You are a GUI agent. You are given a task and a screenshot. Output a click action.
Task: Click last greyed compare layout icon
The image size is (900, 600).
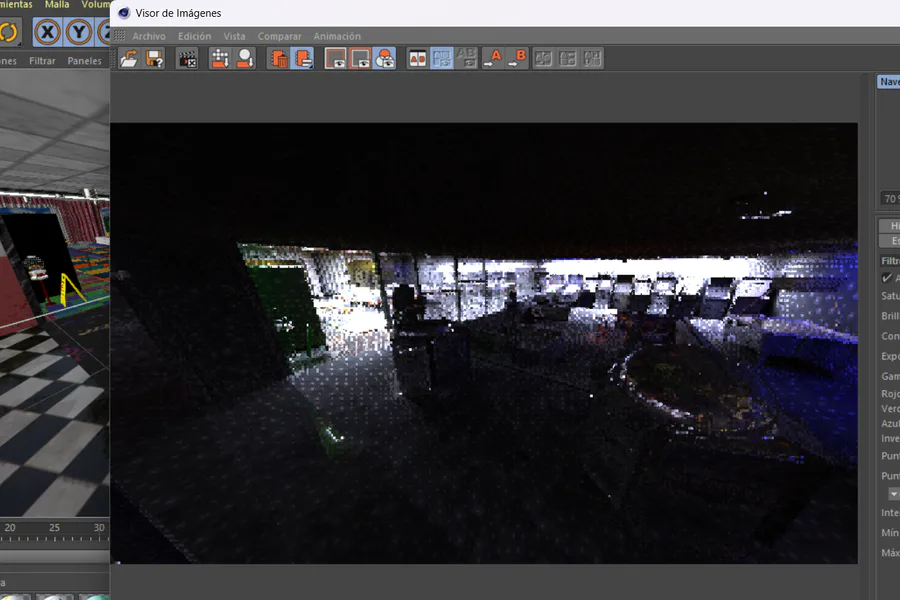[592, 59]
